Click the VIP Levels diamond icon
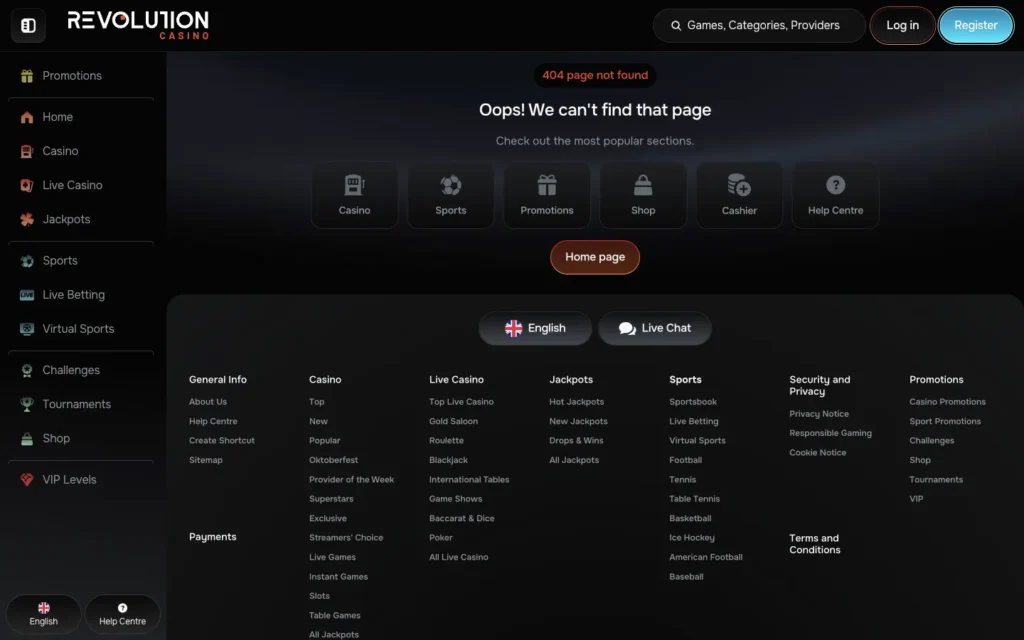1024x640 pixels. click(27, 479)
